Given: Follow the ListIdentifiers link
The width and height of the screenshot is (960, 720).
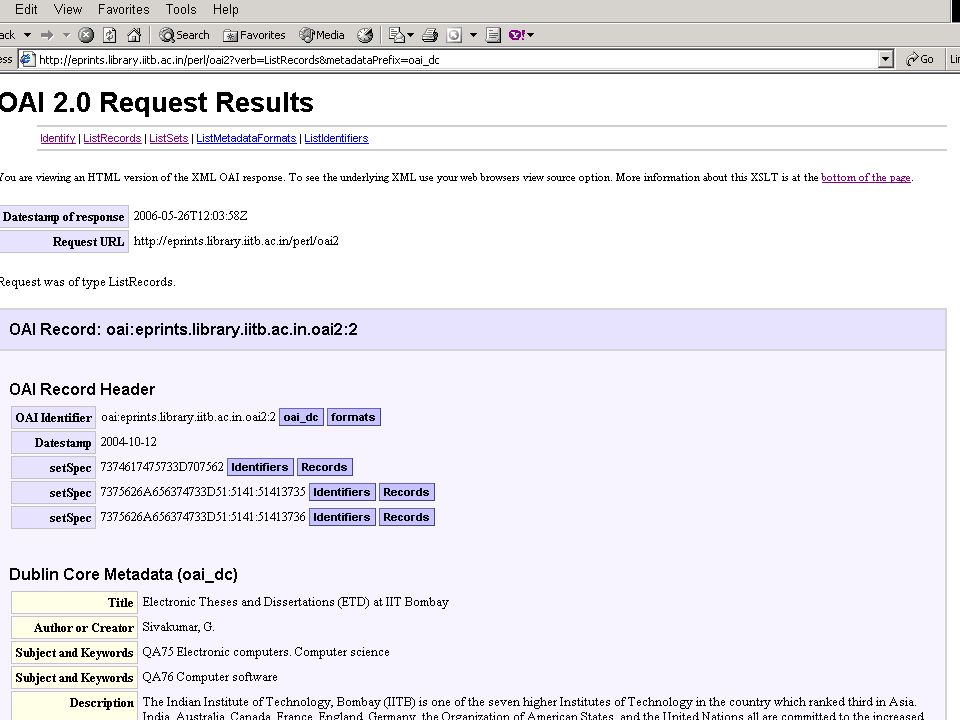Looking at the screenshot, I should pos(336,138).
